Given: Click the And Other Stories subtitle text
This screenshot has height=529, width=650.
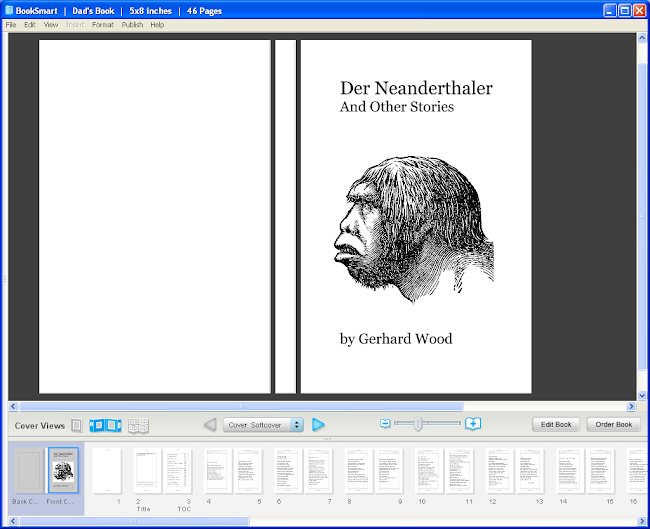Looking at the screenshot, I should [397, 107].
